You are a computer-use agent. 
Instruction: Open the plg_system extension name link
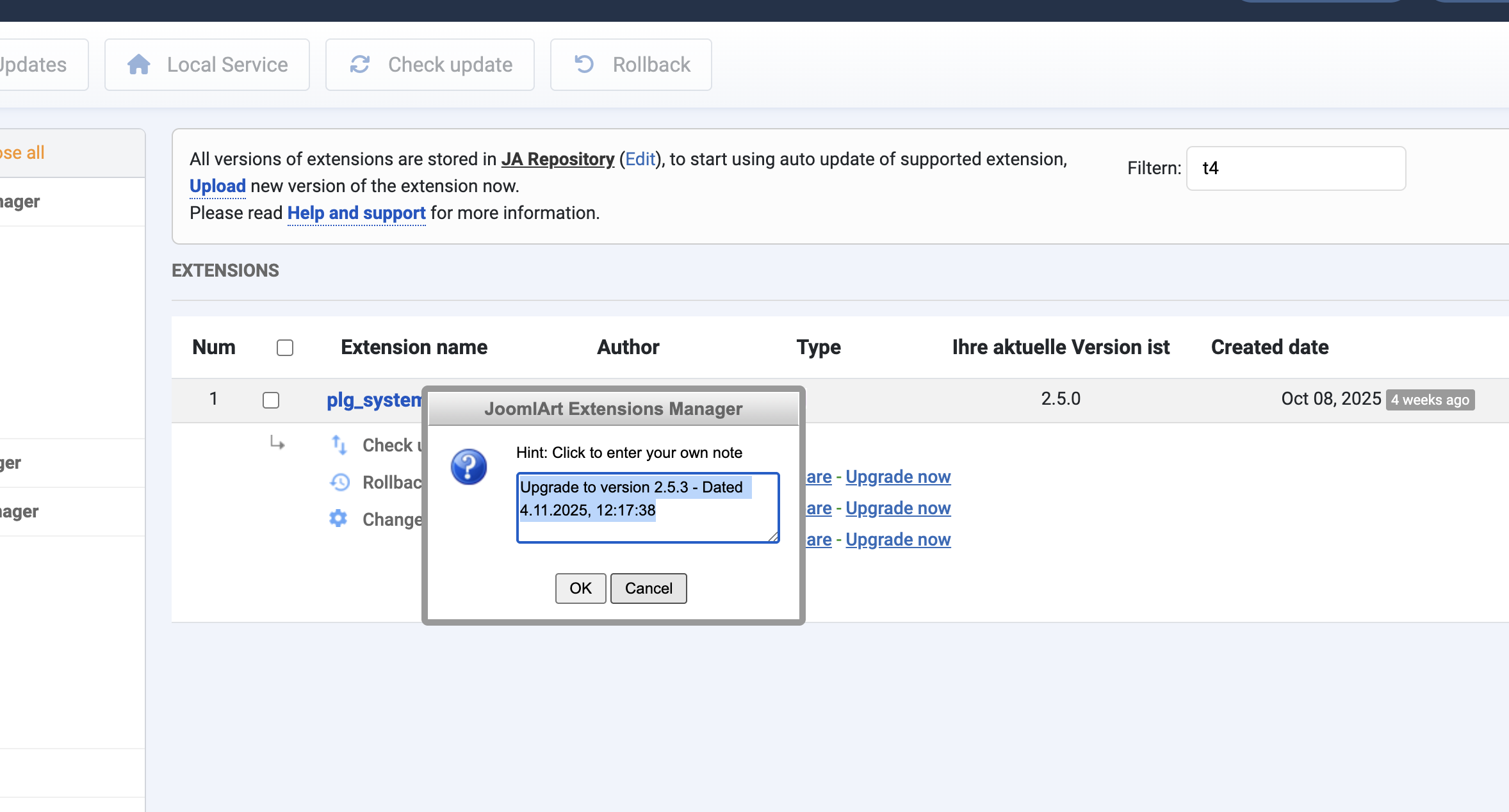point(374,400)
